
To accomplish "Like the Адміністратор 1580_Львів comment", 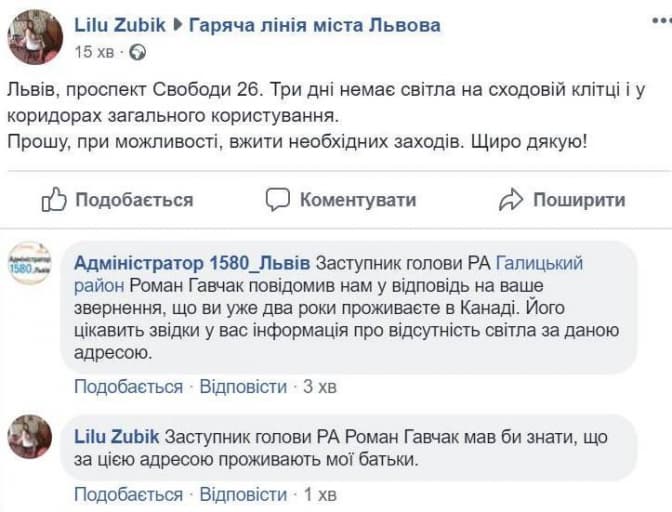I will 128,386.
